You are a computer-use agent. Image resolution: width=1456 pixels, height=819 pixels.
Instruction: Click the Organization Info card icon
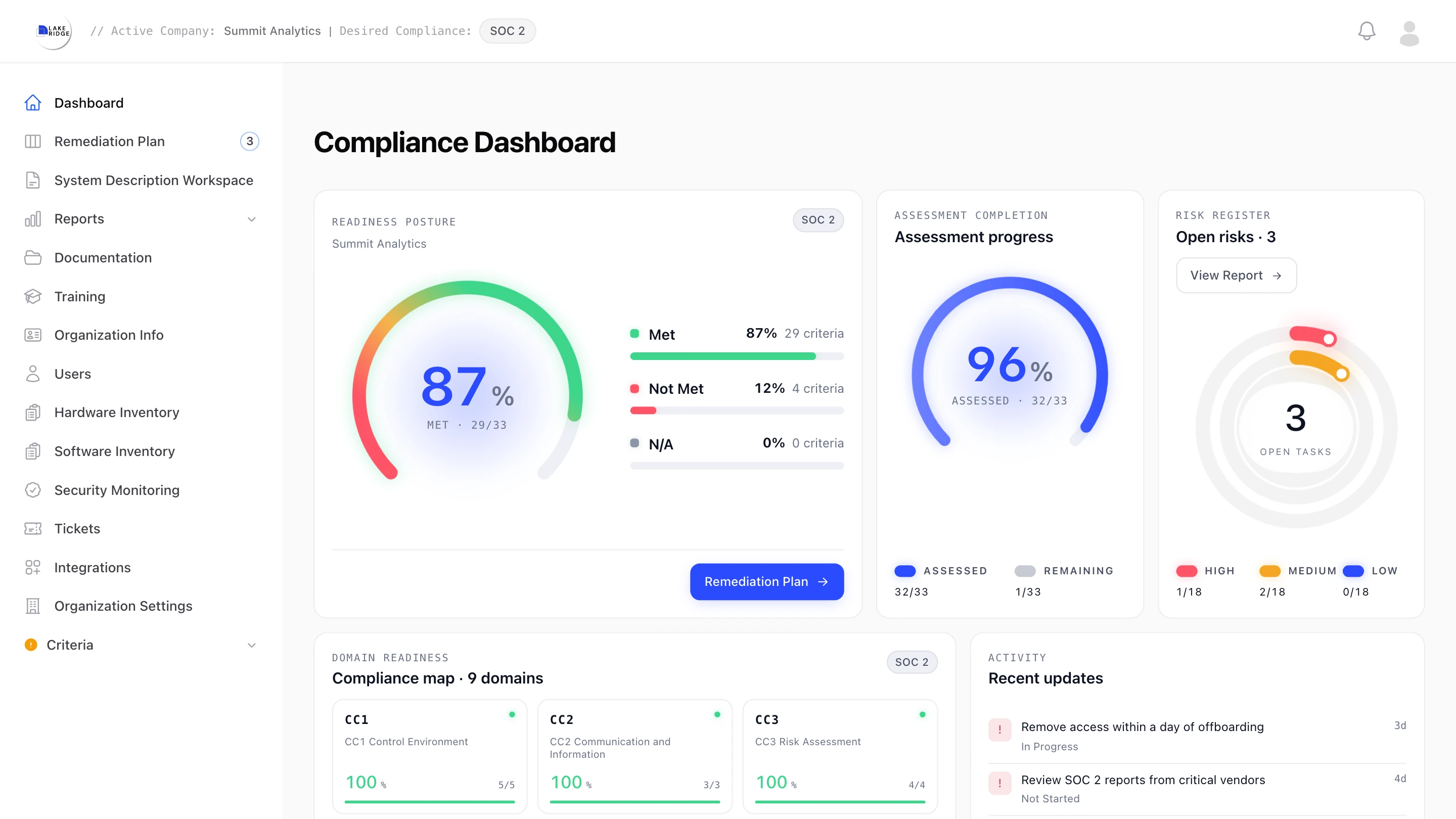[x=33, y=335]
